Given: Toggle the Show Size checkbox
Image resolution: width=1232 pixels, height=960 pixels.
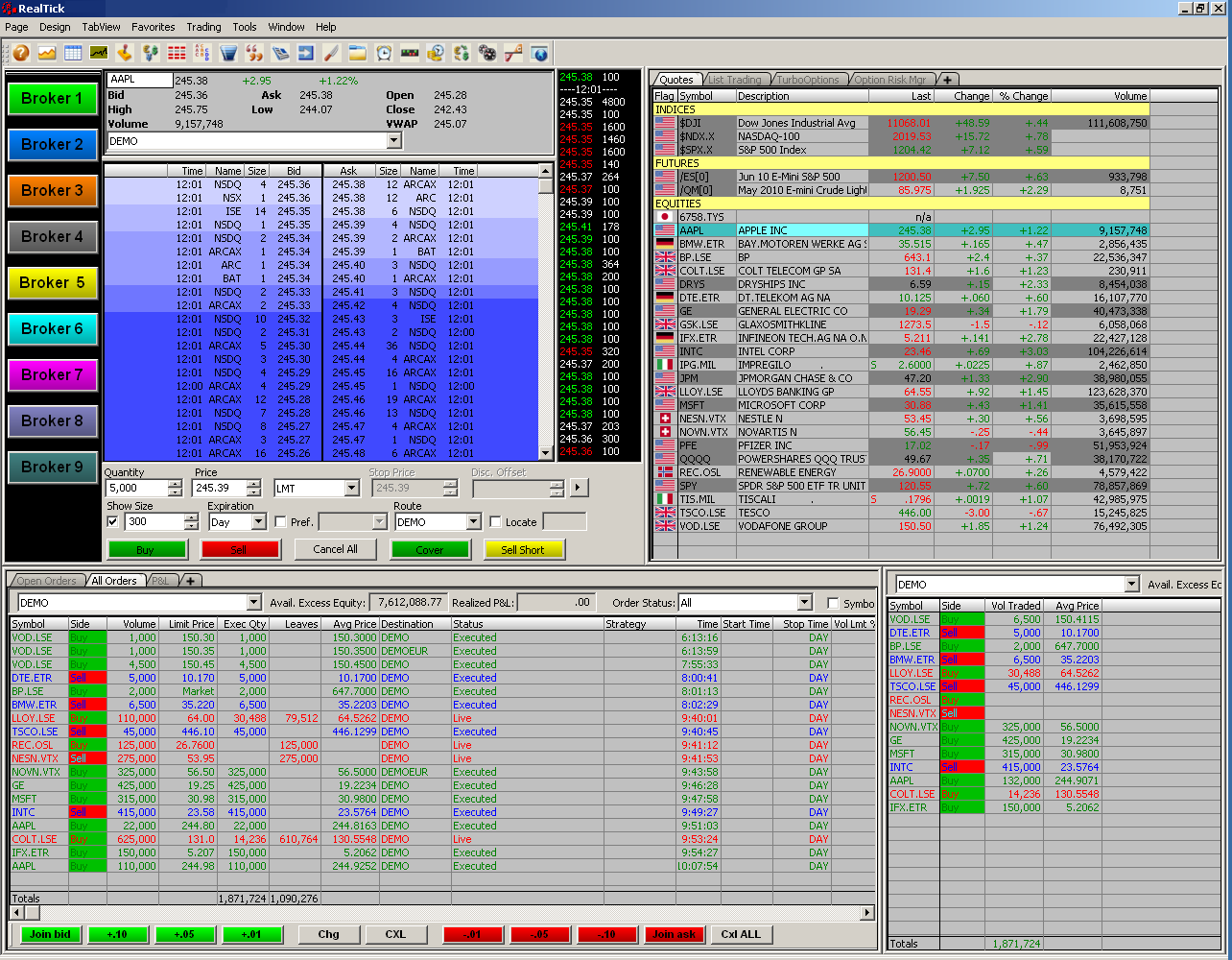Looking at the screenshot, I should (113, 522).
